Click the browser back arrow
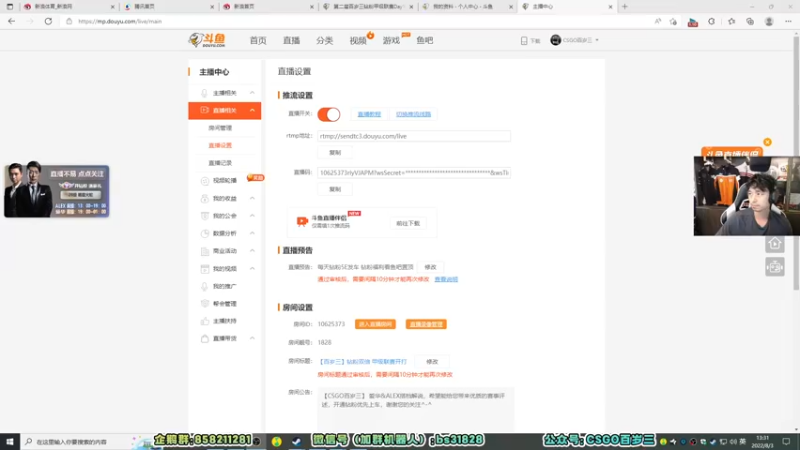 [12, 21]
